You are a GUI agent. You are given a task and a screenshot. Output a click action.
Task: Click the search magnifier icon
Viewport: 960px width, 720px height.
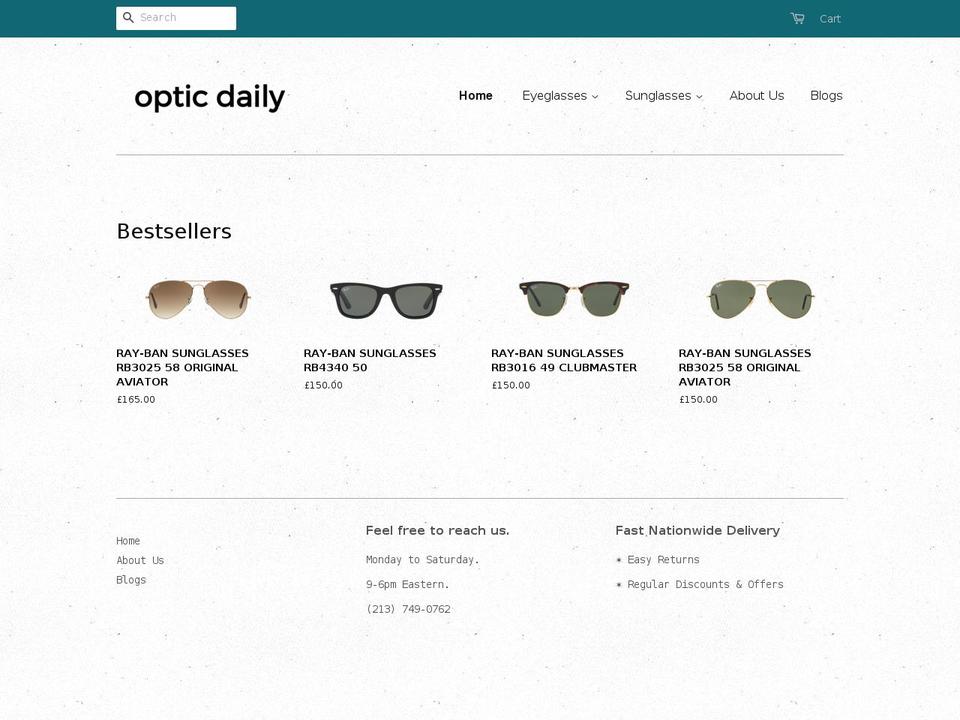click(x=128, y=18)
